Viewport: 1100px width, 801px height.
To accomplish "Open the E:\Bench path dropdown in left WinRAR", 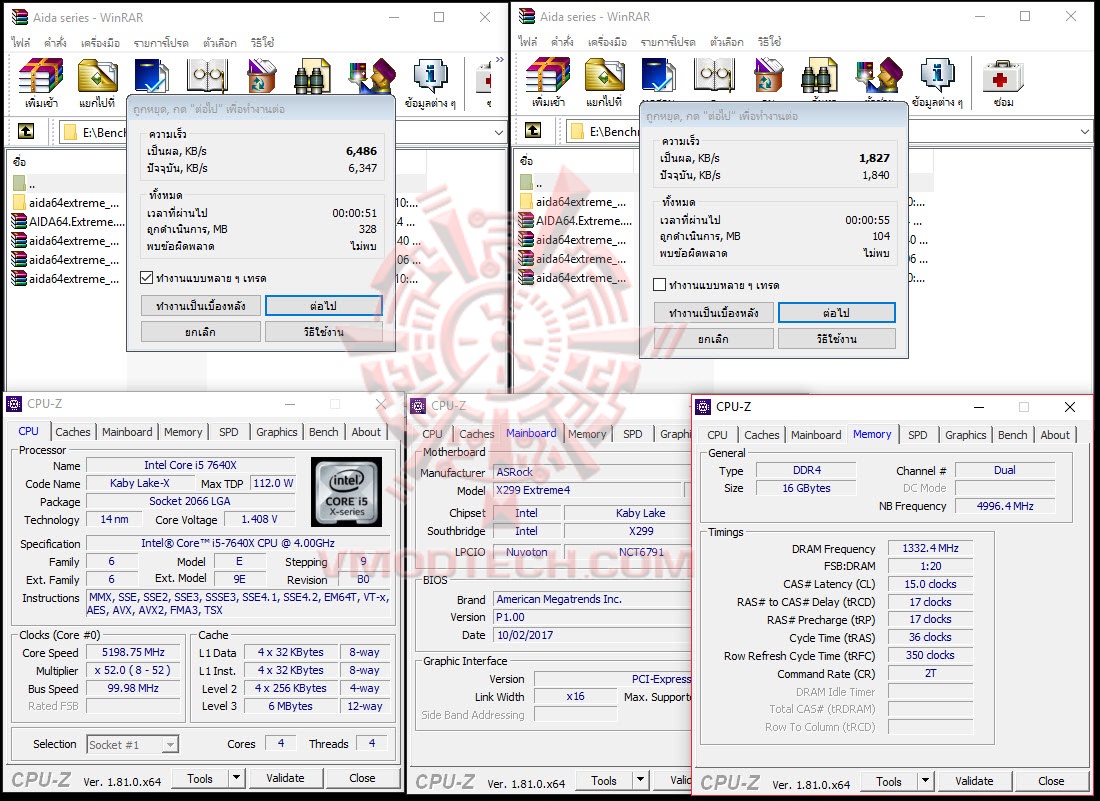I will (x=499, y=132).
